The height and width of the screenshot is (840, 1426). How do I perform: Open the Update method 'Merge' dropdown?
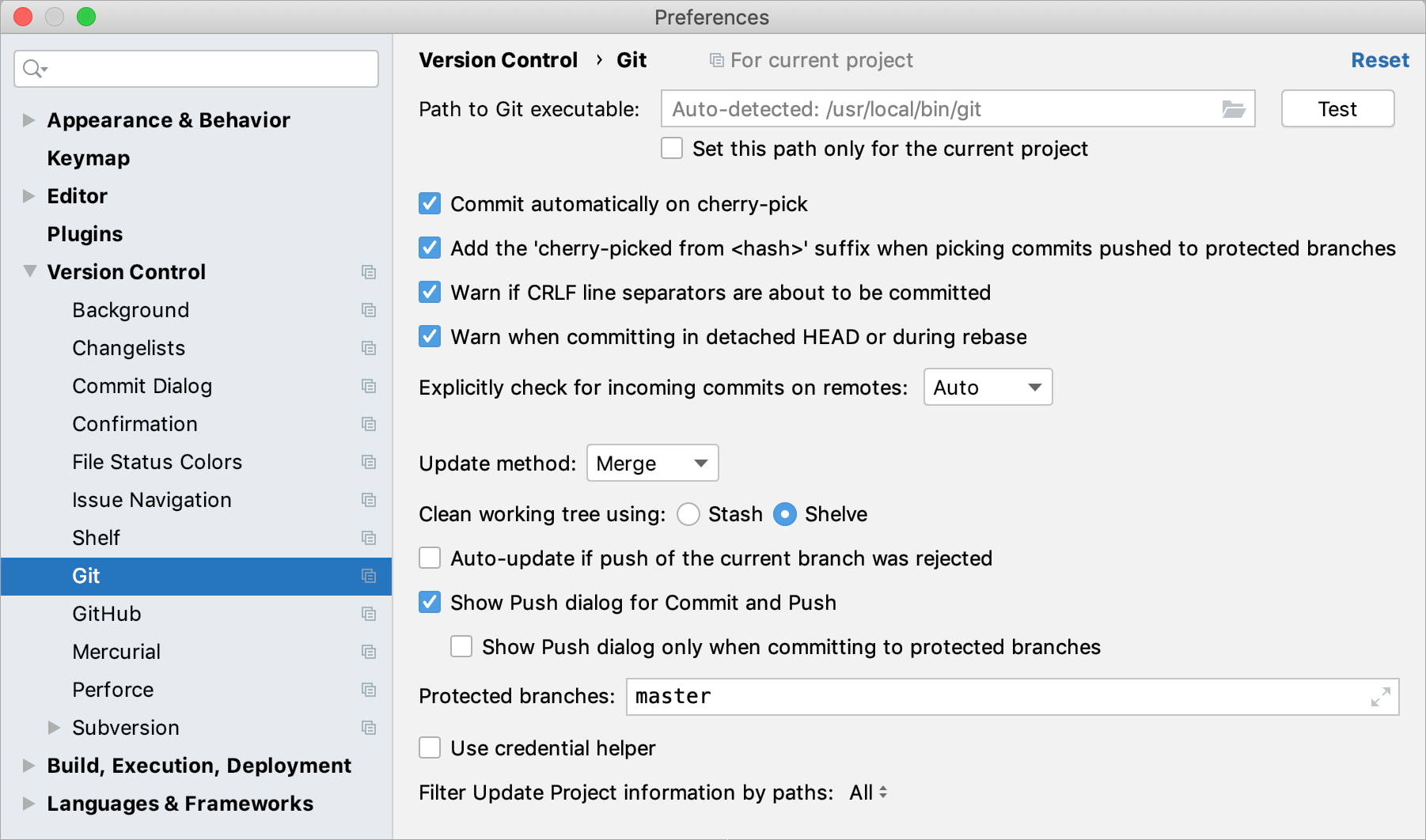[652, 464]
